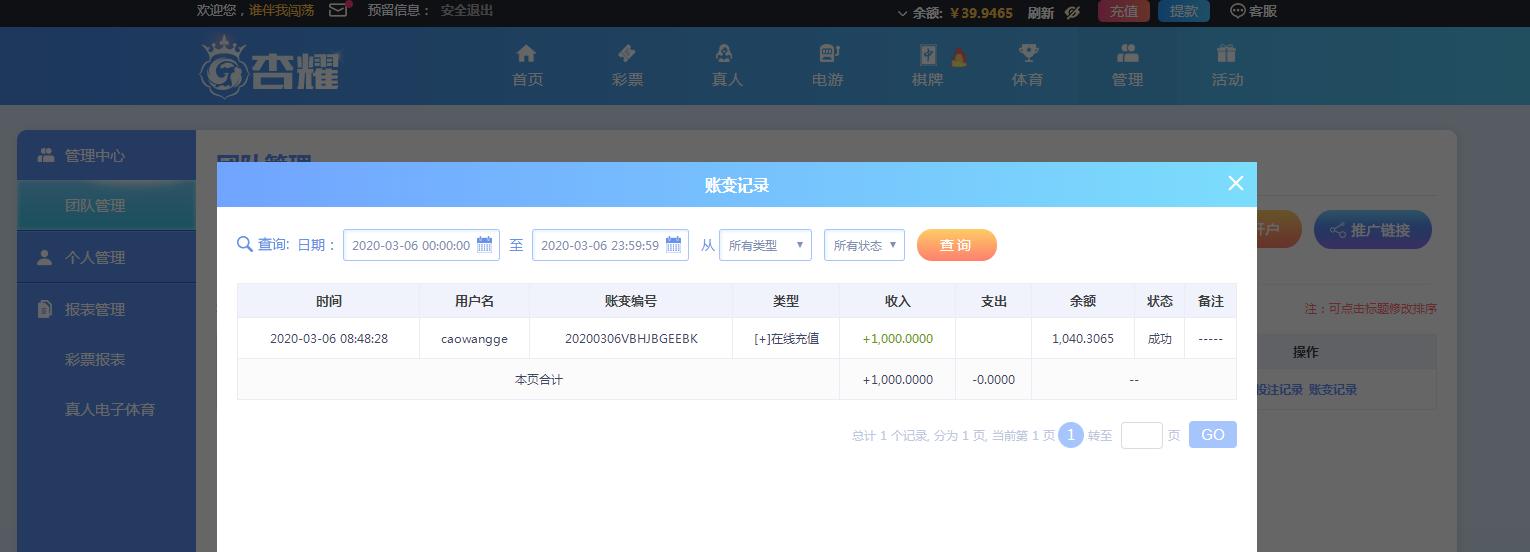The width and height of the screenshot is (1530, 552).
Task: Go to 首页 home nav item
Action: coord(527,66)
